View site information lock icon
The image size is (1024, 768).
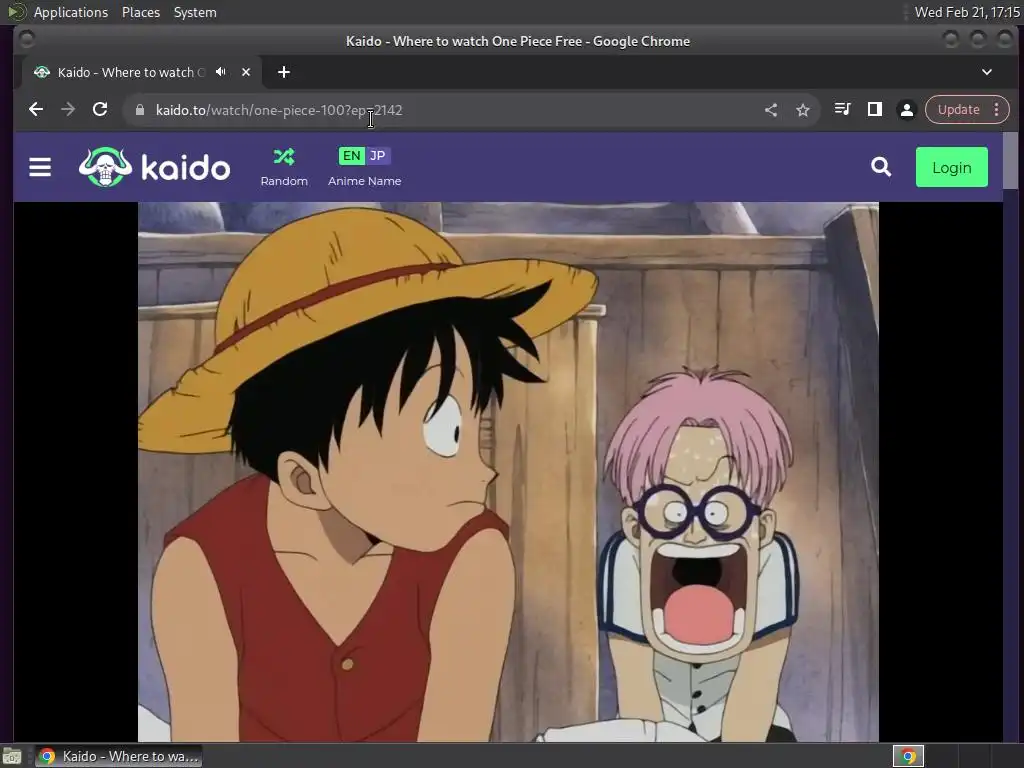pos(140,110)
